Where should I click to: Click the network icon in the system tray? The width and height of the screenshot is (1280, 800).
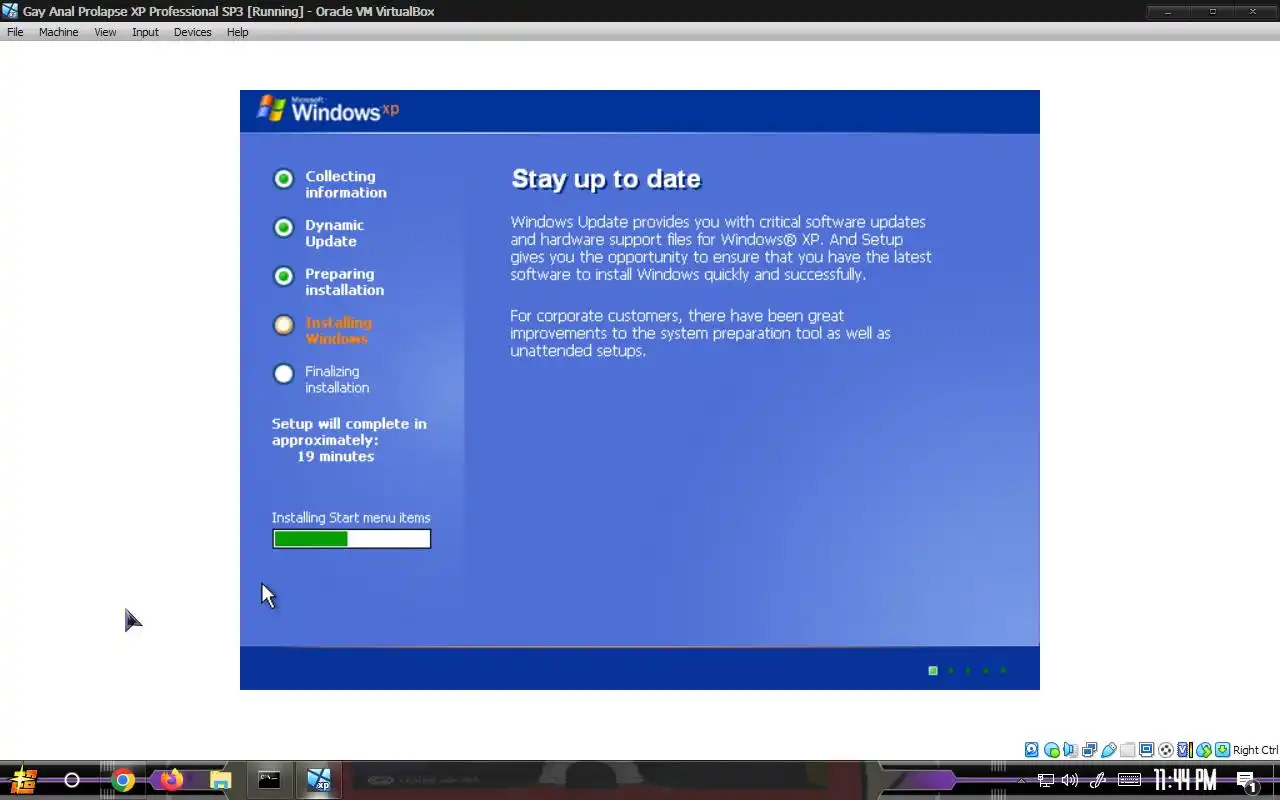tap(1045, 780)
